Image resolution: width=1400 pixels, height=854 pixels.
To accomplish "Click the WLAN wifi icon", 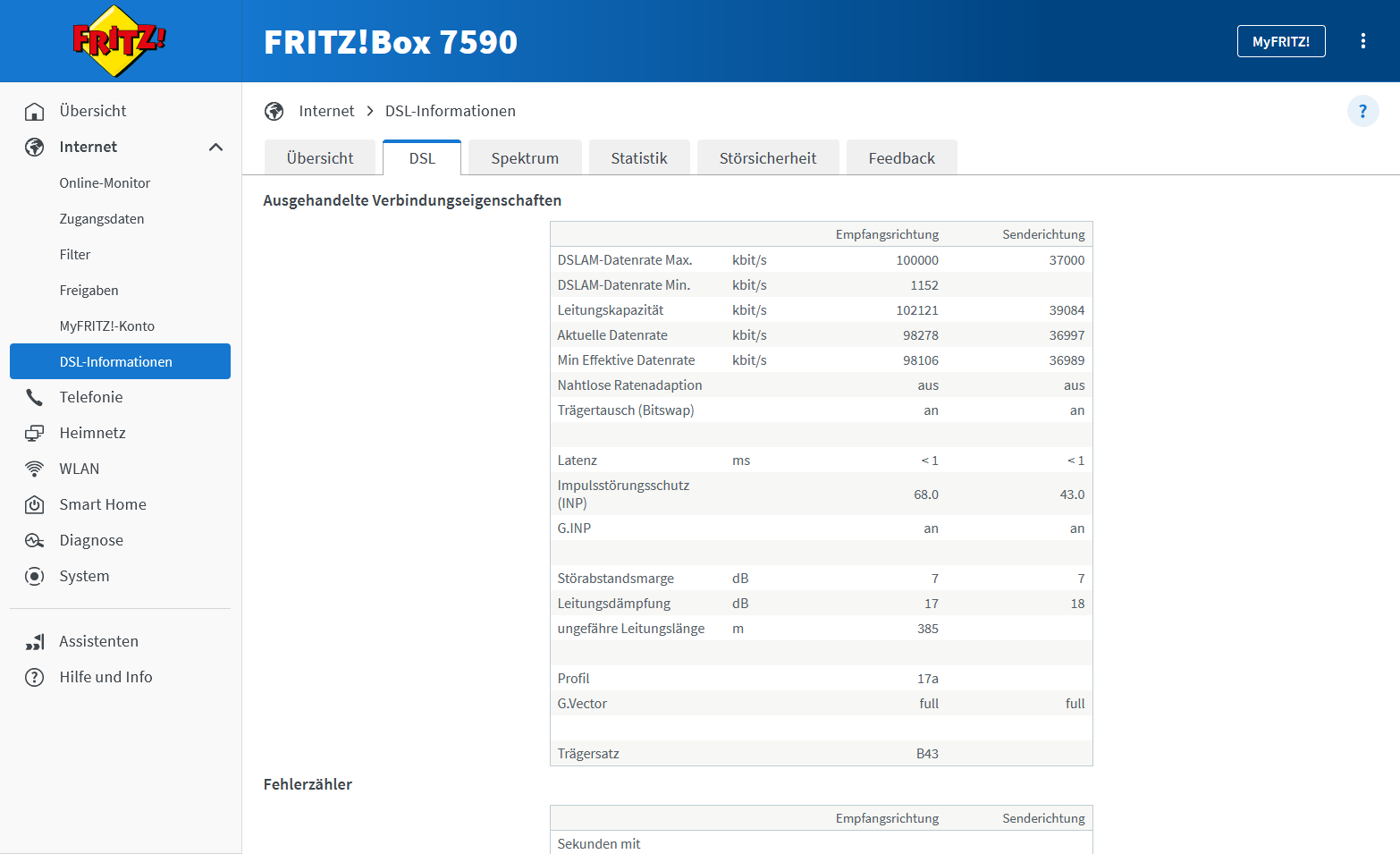I will [34, 469].
